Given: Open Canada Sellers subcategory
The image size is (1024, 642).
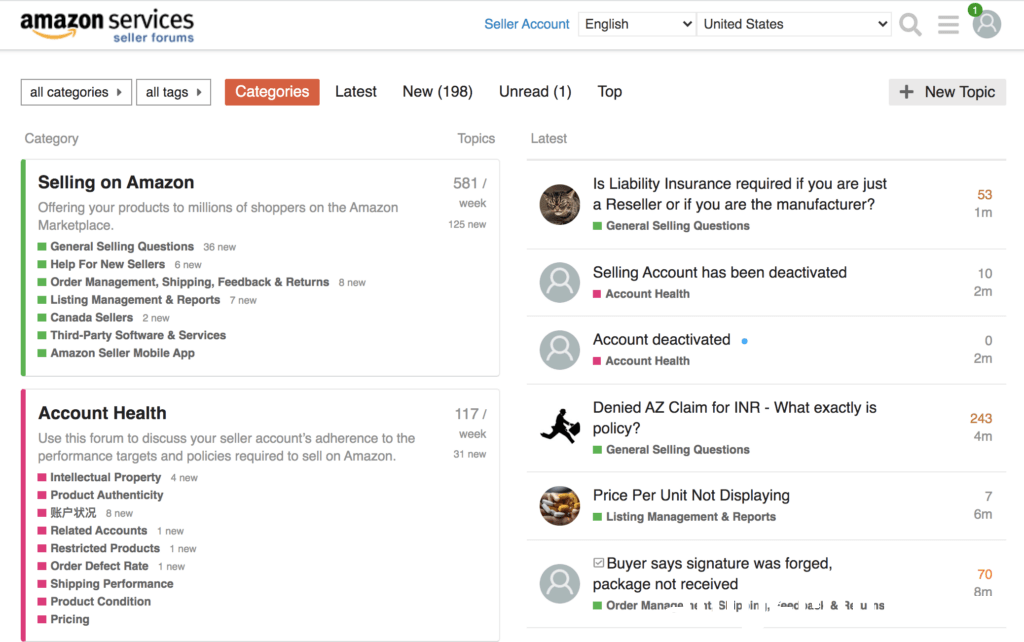Looking at the screenshot, I should (x=91, y=317).
